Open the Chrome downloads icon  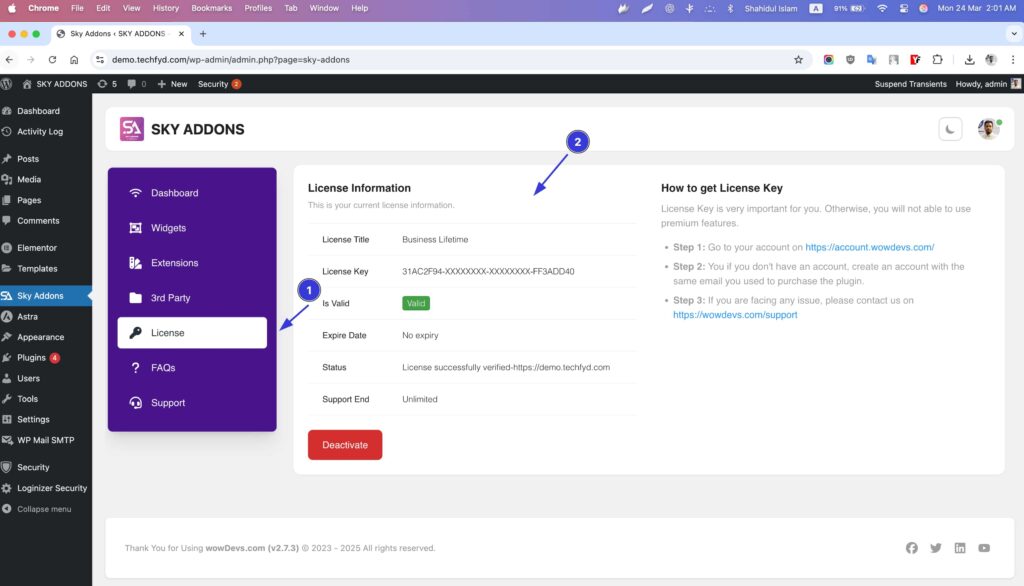point(969,59)
